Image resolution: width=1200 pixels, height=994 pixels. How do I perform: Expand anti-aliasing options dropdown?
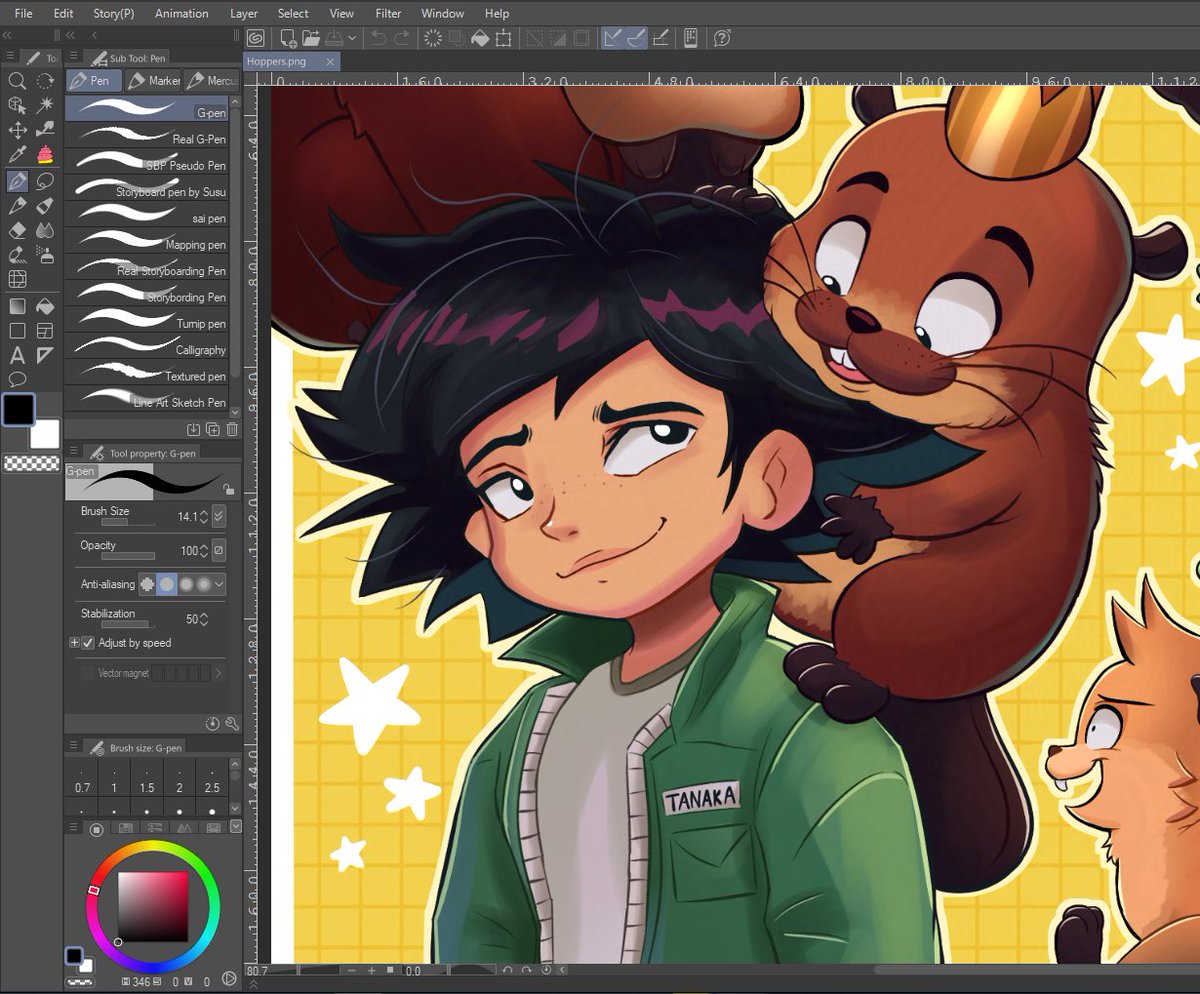pyautogui.click(x=220, y=583)
